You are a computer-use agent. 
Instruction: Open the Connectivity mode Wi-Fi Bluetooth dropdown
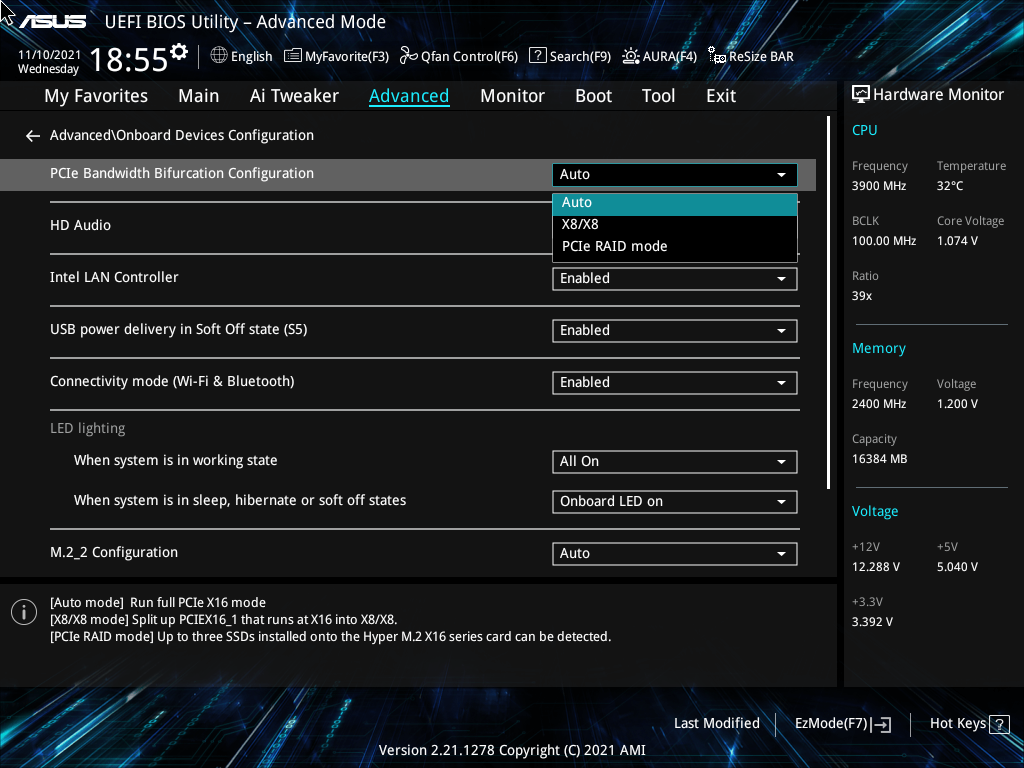pyautogui.click(x=675, y=383)
